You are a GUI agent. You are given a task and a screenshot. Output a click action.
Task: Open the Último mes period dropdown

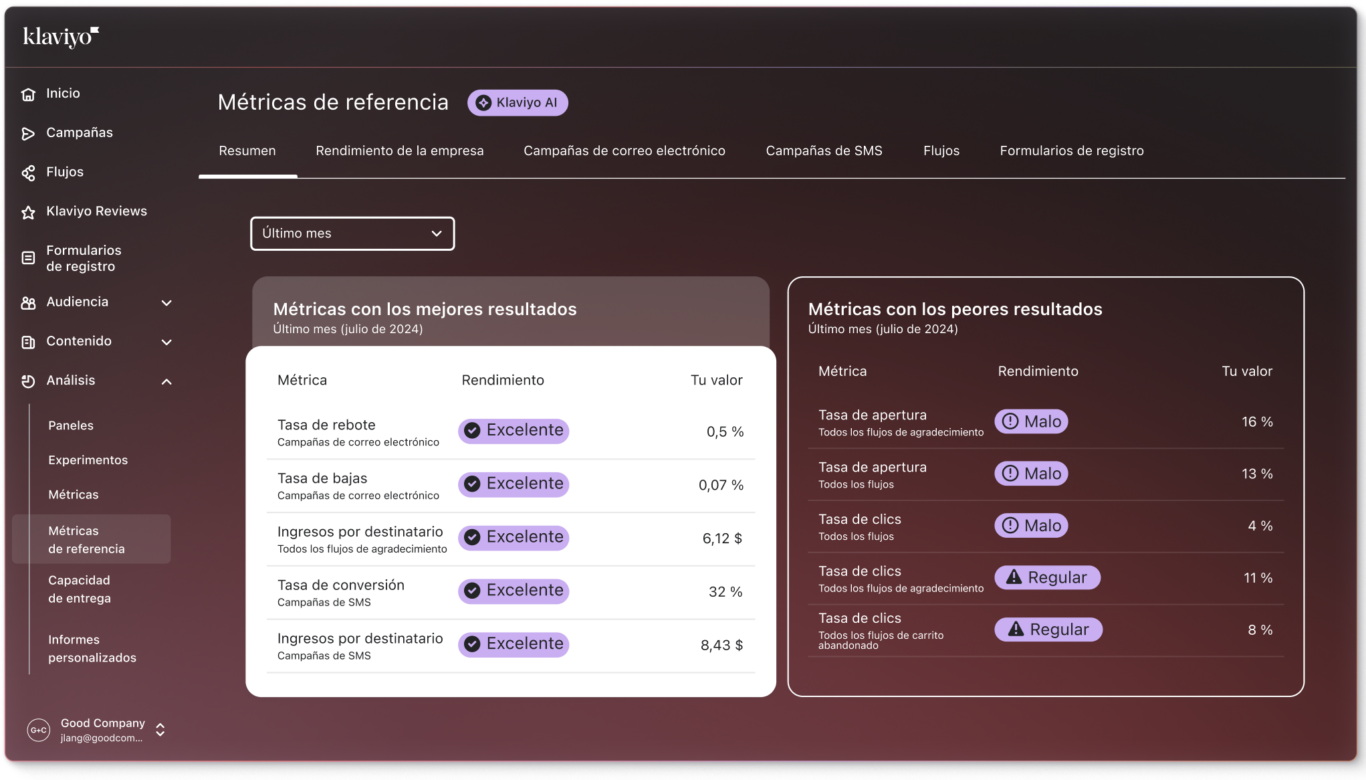click(x=352, y=234)
